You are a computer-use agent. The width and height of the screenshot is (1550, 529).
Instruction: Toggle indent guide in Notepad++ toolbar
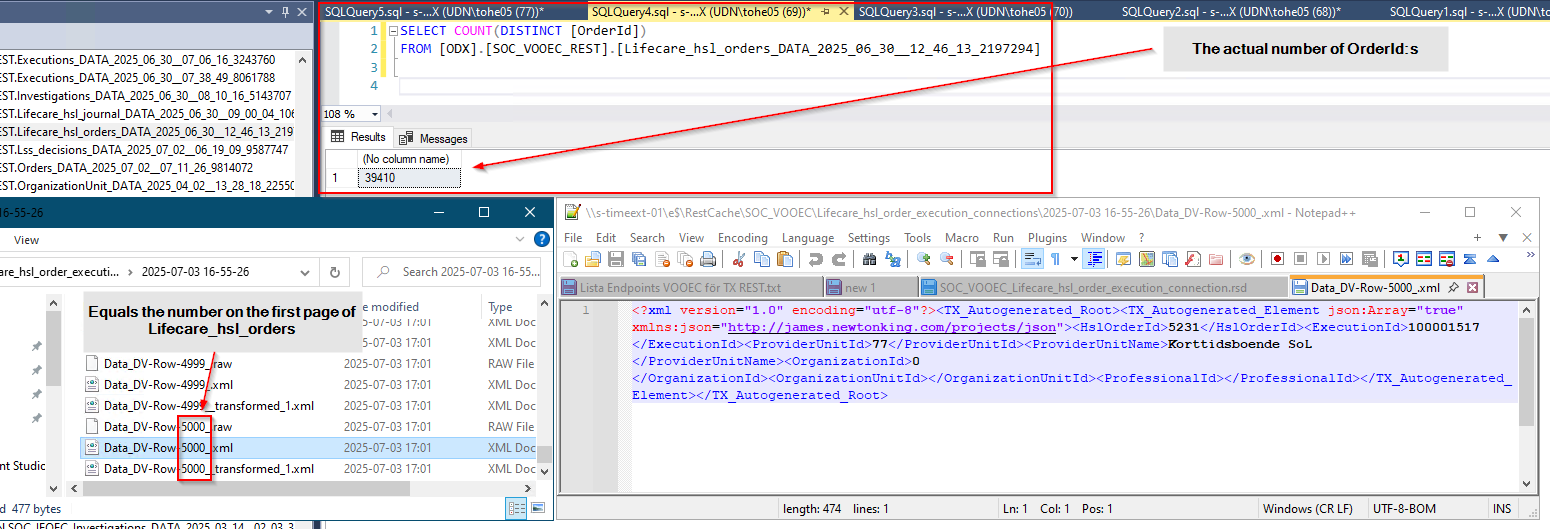tap(1094, 259)
